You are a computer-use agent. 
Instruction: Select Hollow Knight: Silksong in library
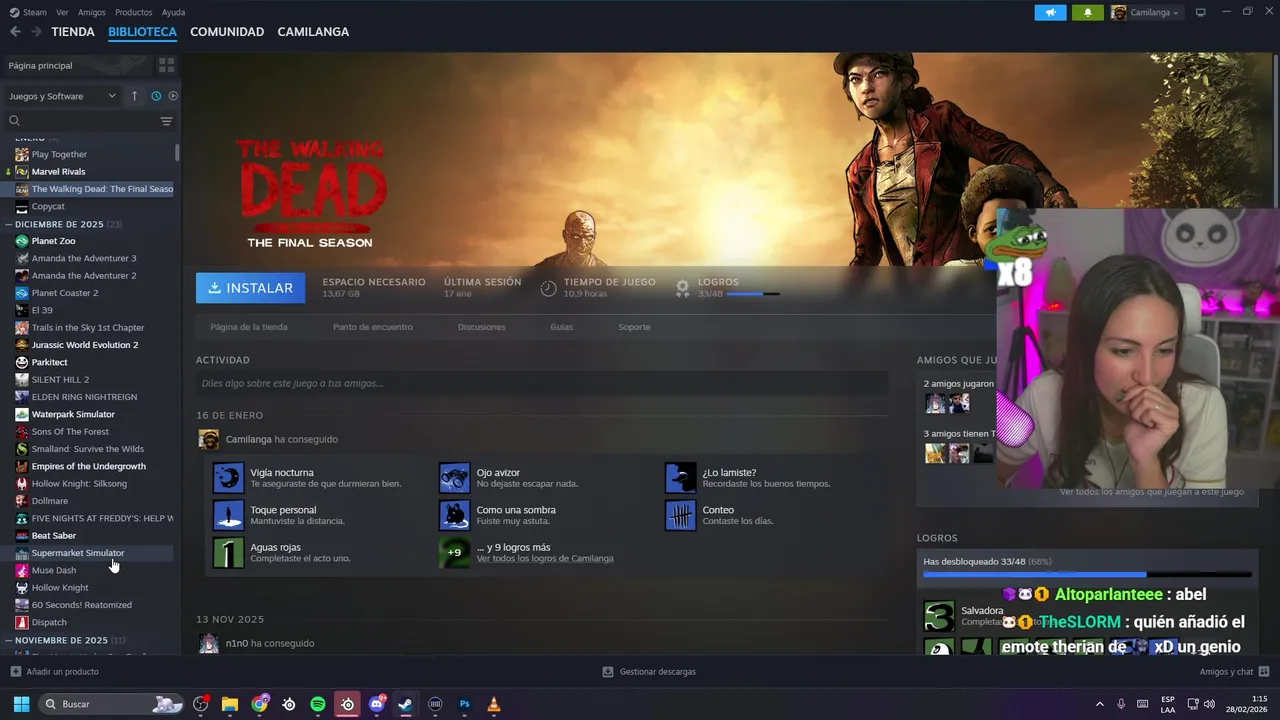point(79,484)
